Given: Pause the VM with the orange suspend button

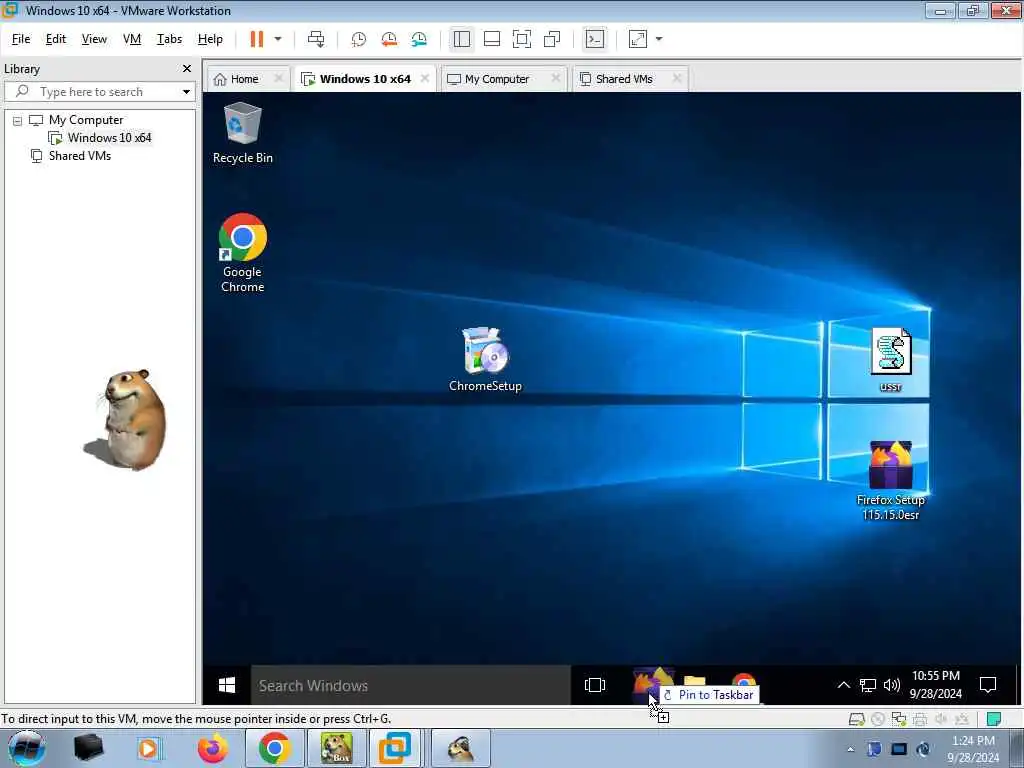Looking at the screenshot, I should (x=257, y=39).
